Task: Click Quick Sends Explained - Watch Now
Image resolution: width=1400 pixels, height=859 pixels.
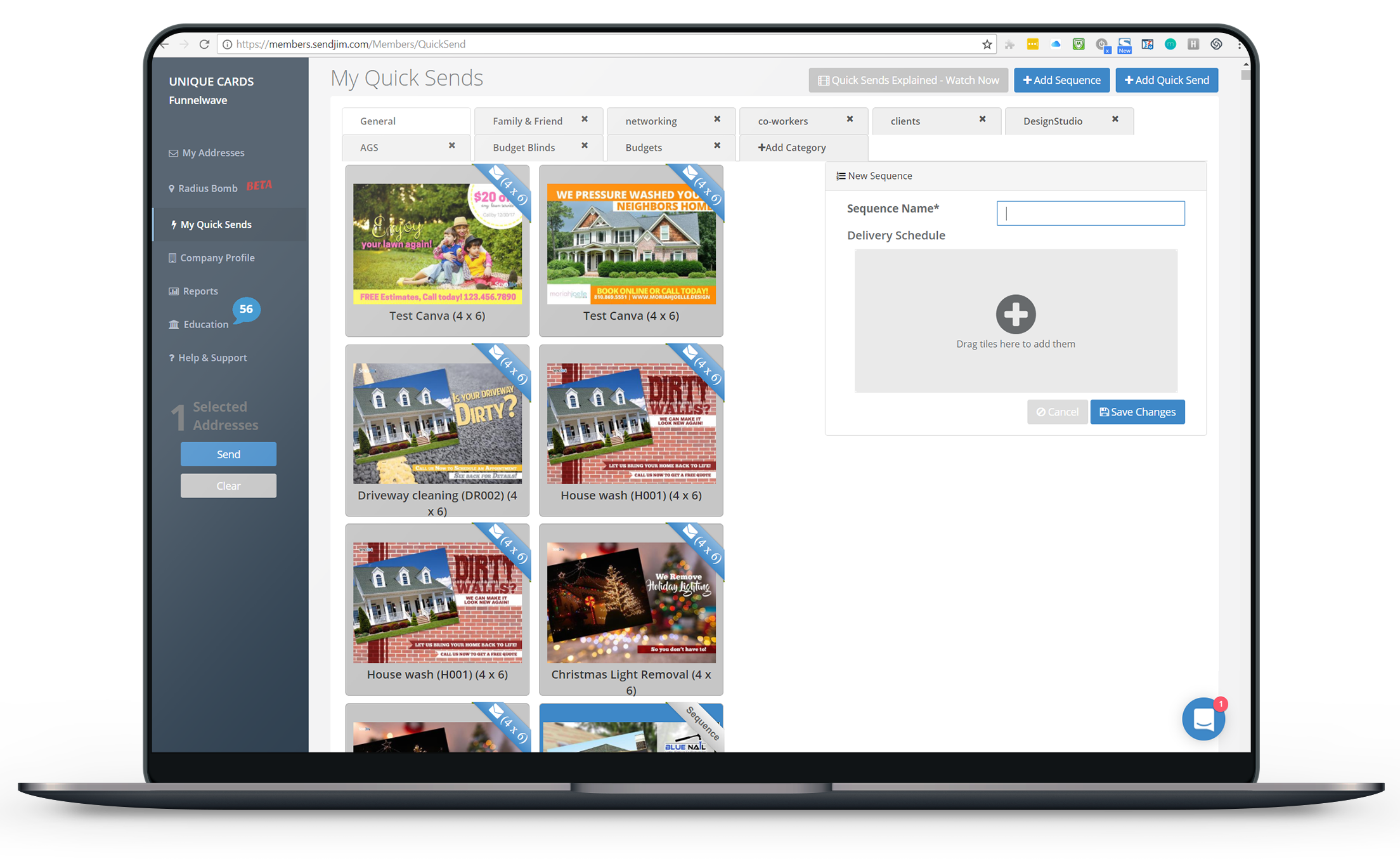Action: click(x=908, y=81)
